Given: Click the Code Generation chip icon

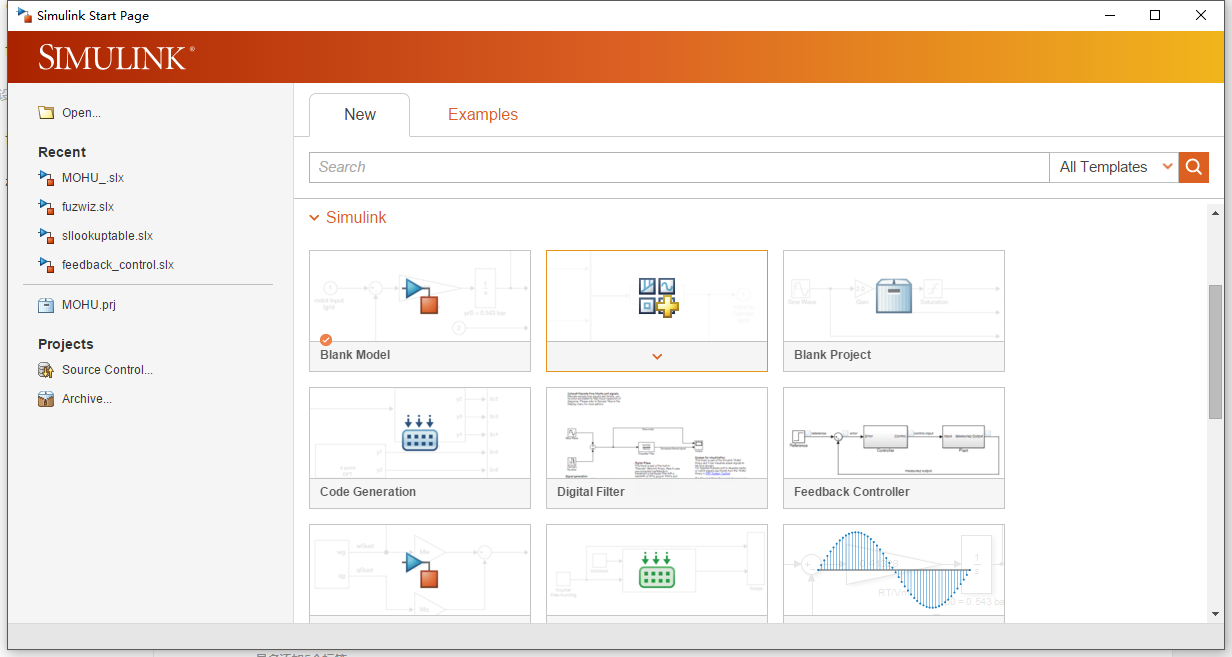Looking at the screenshot, I should [420, 434].
